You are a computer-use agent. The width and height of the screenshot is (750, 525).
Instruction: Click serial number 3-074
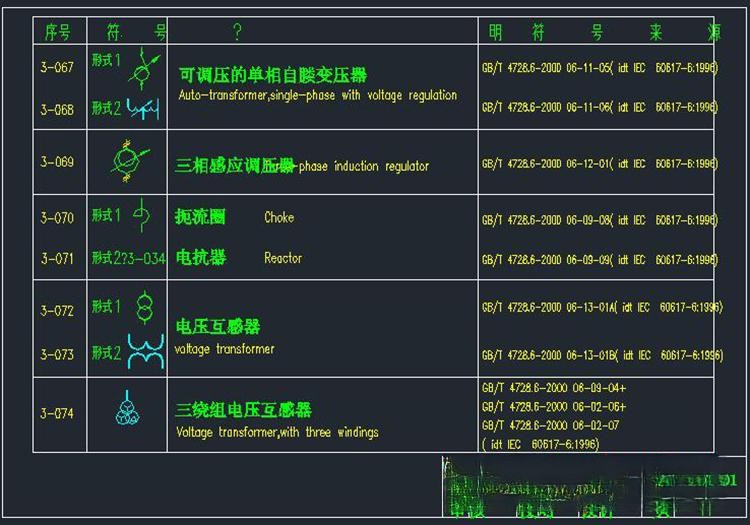pos(57,414)
